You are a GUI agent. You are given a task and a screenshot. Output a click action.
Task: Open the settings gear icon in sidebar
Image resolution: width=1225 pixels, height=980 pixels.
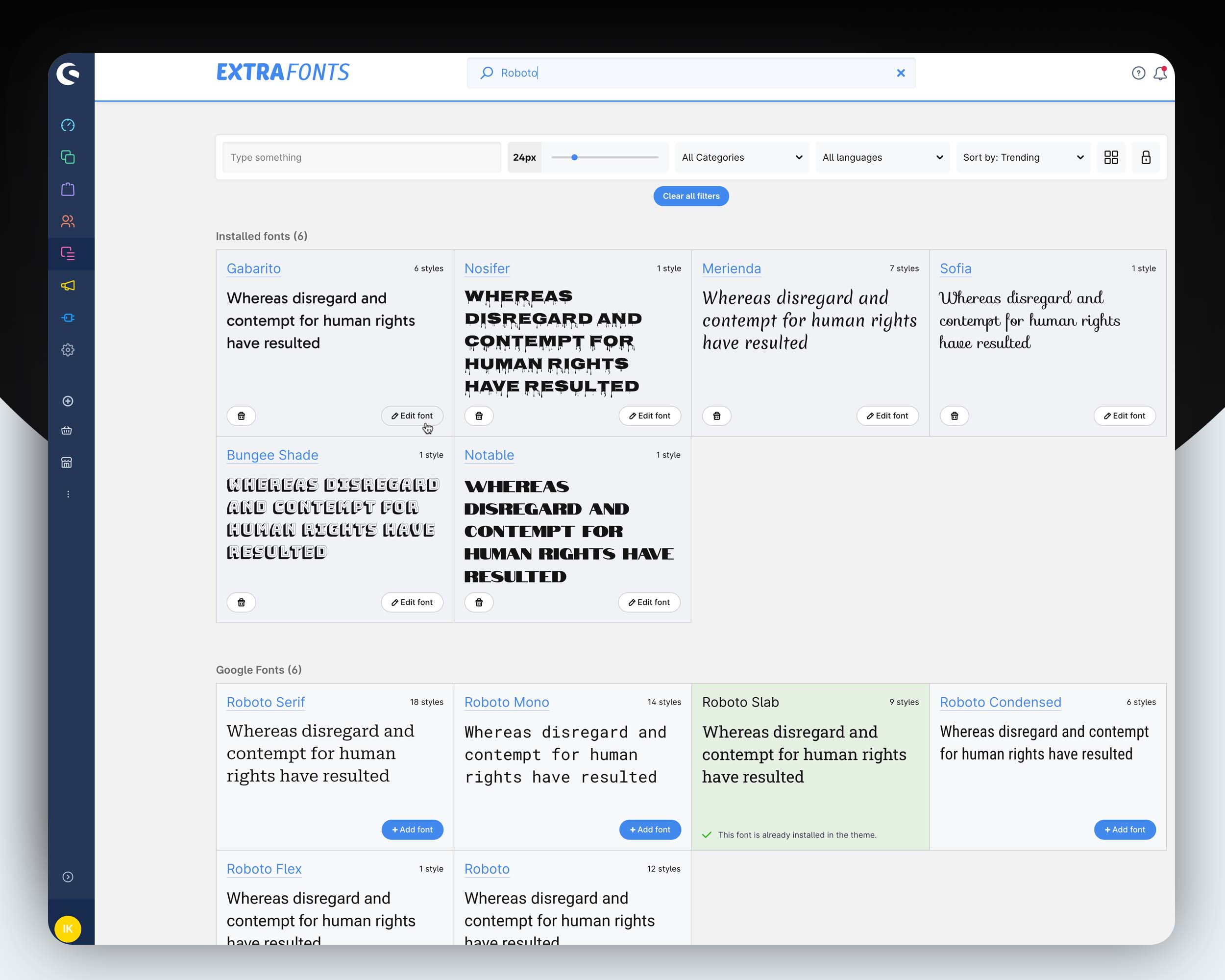pyautogui.click(x=68, y=349)
